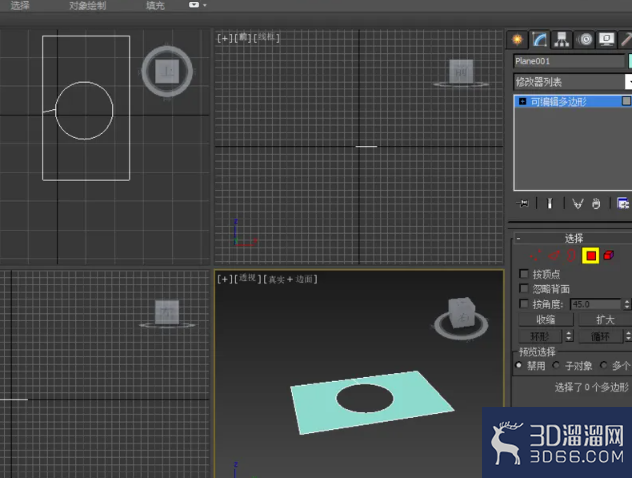Image resolution: width=632 pixels, height=478 pixels.
Task: Select 禁用 preview selection radio
Action: point(518,365)
